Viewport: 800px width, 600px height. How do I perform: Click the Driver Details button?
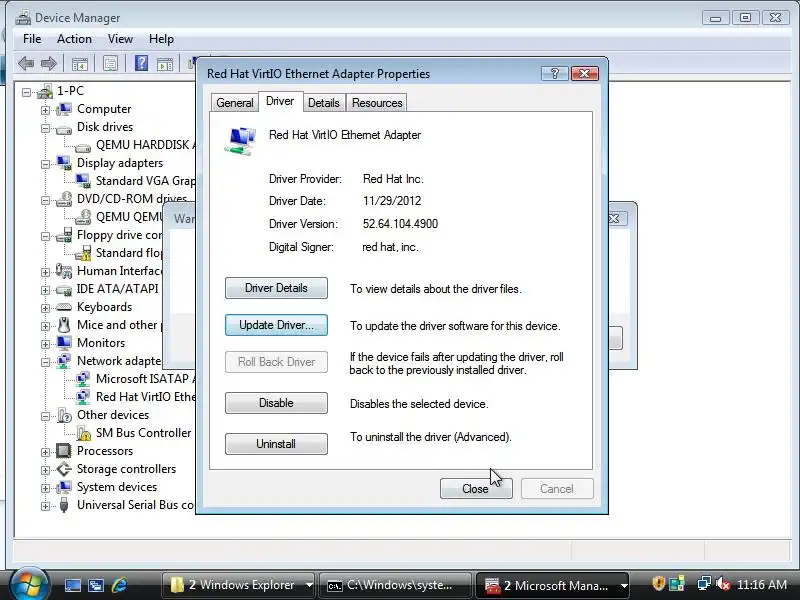pyautogui.click(x=276, y=288)
